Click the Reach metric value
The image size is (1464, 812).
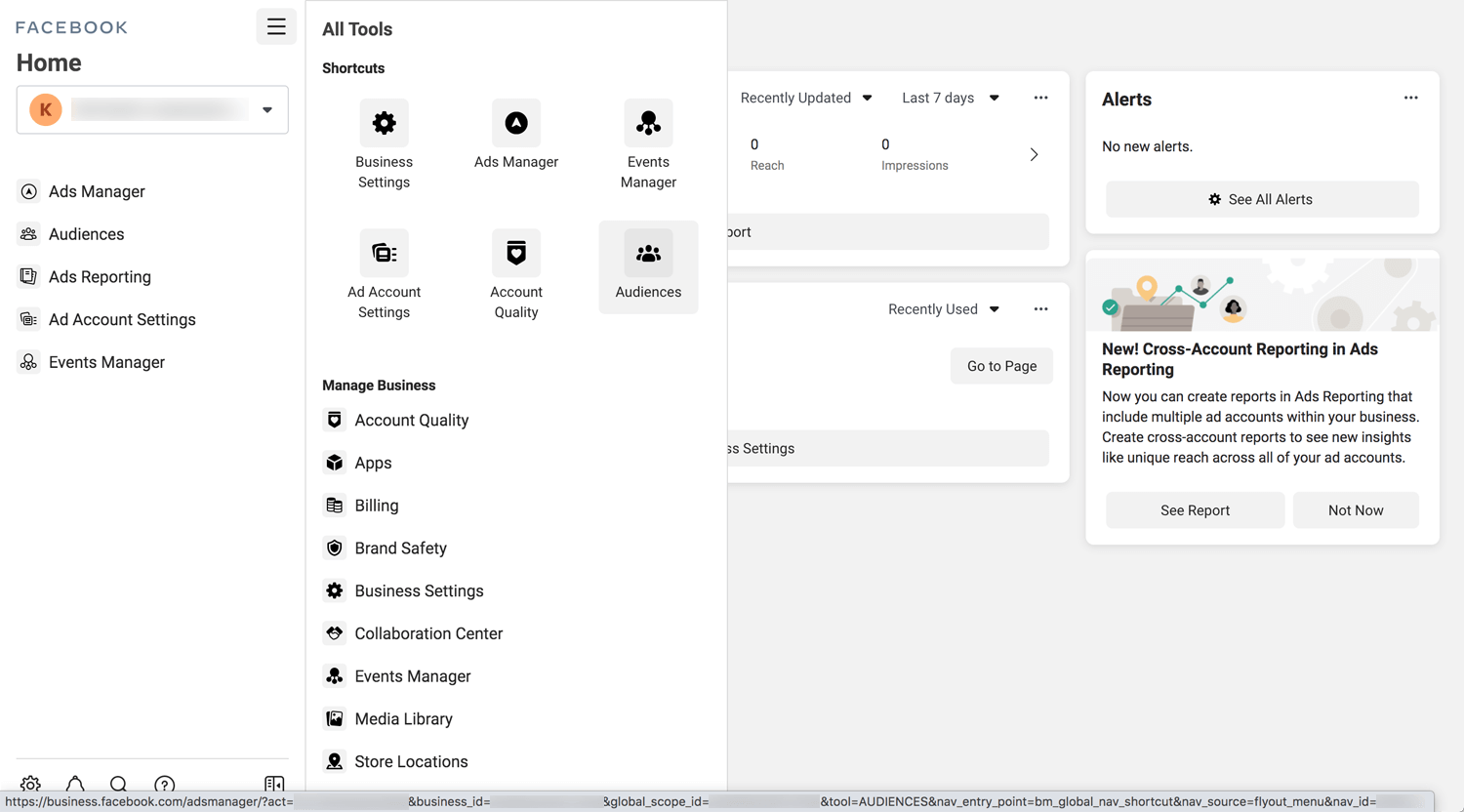pos(754,144)
